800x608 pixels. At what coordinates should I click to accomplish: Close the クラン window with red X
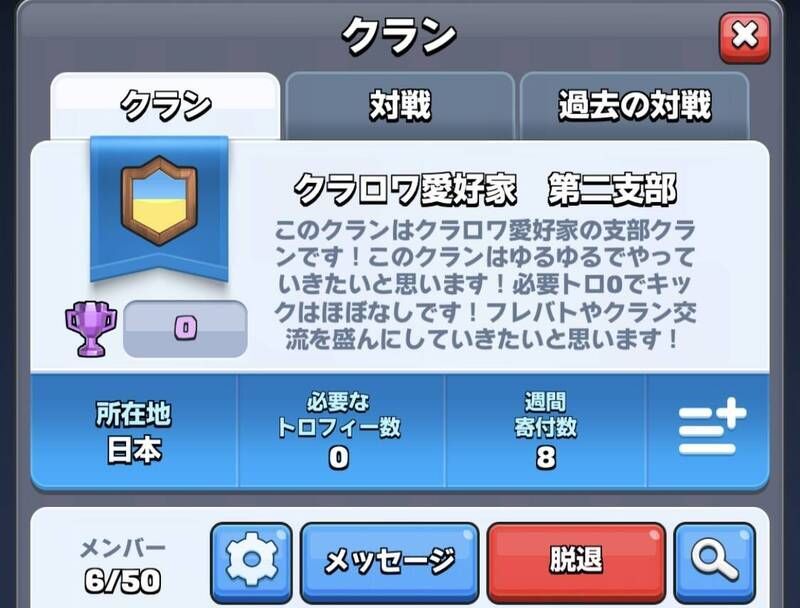(x=744, y=38)
